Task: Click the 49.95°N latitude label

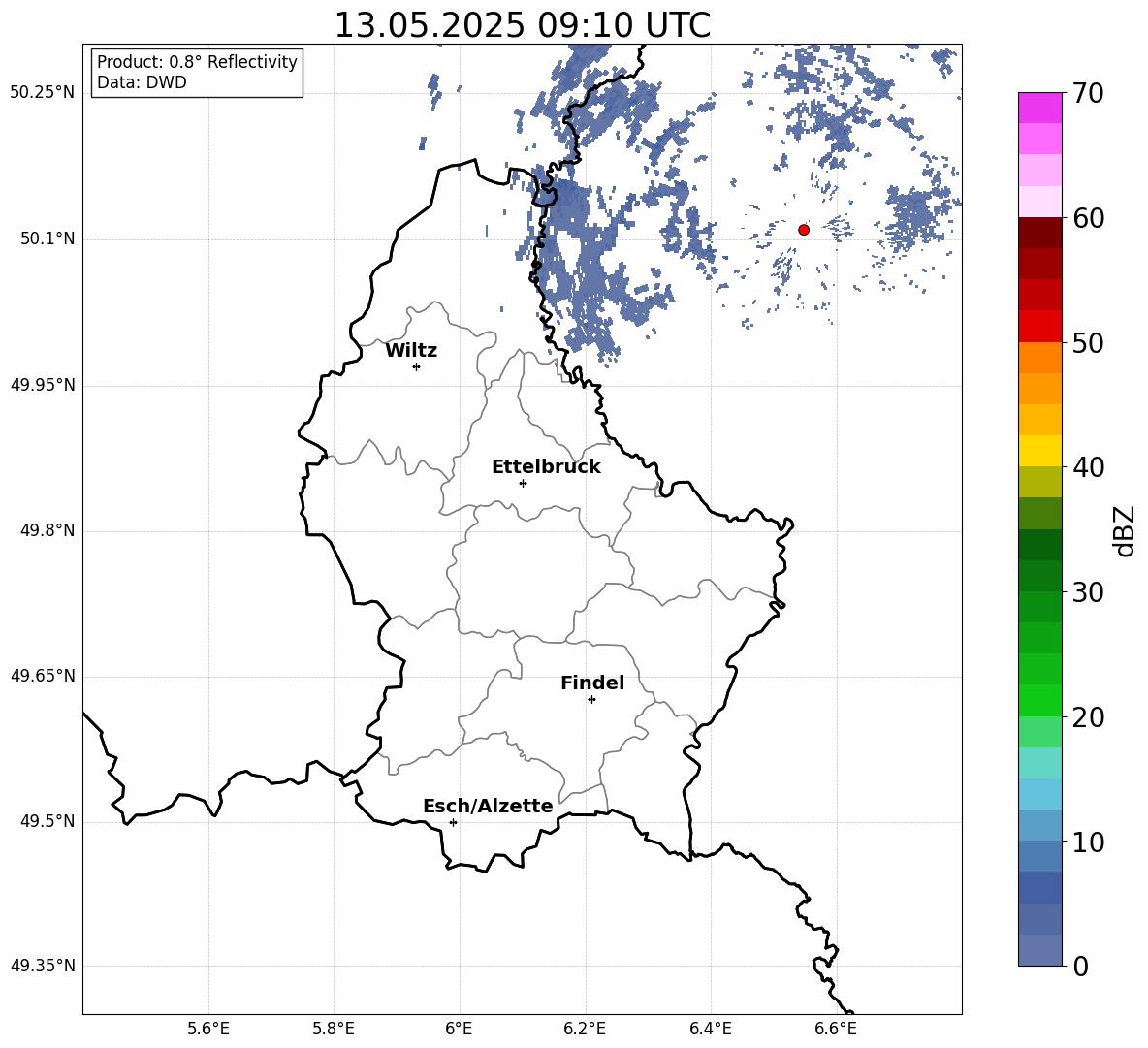Action: coord(43,385)
